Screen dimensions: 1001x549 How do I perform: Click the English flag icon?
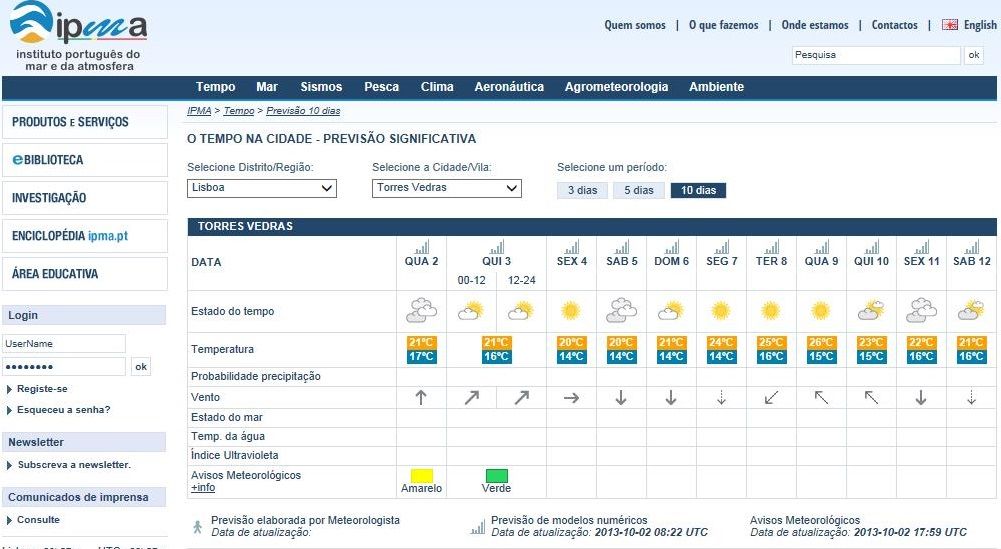950,25
